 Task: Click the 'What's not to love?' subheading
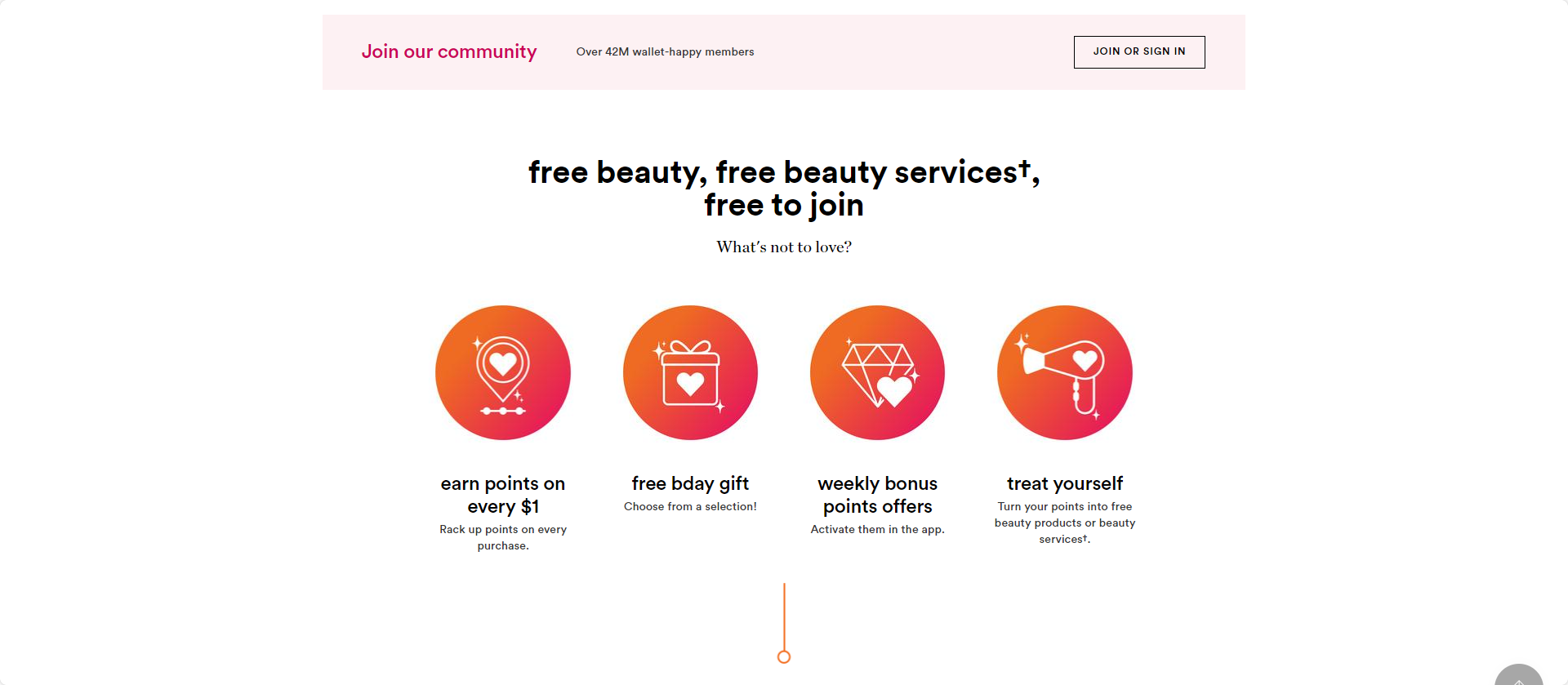[x=784, y=247]
